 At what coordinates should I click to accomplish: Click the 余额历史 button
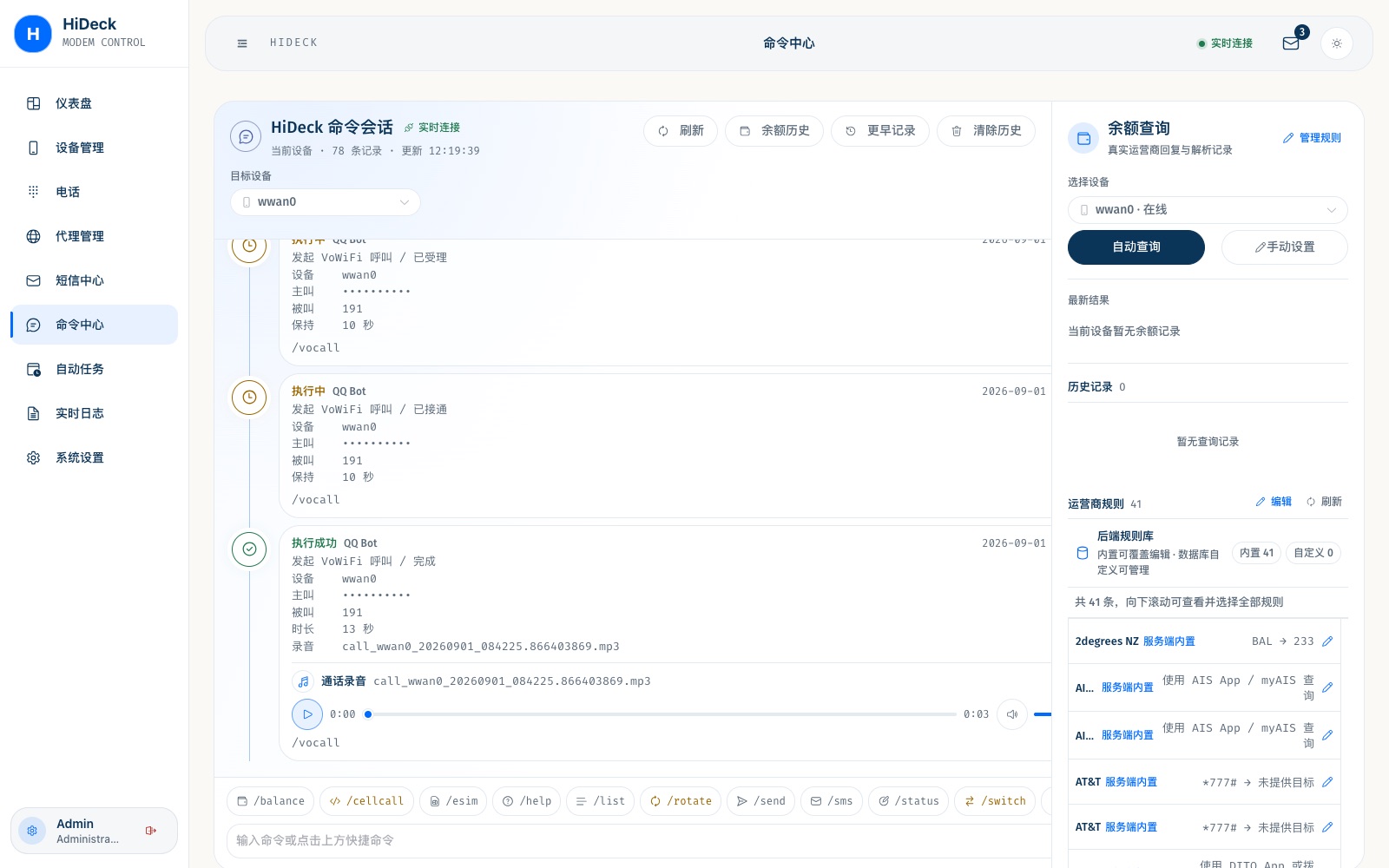(774, 131)
